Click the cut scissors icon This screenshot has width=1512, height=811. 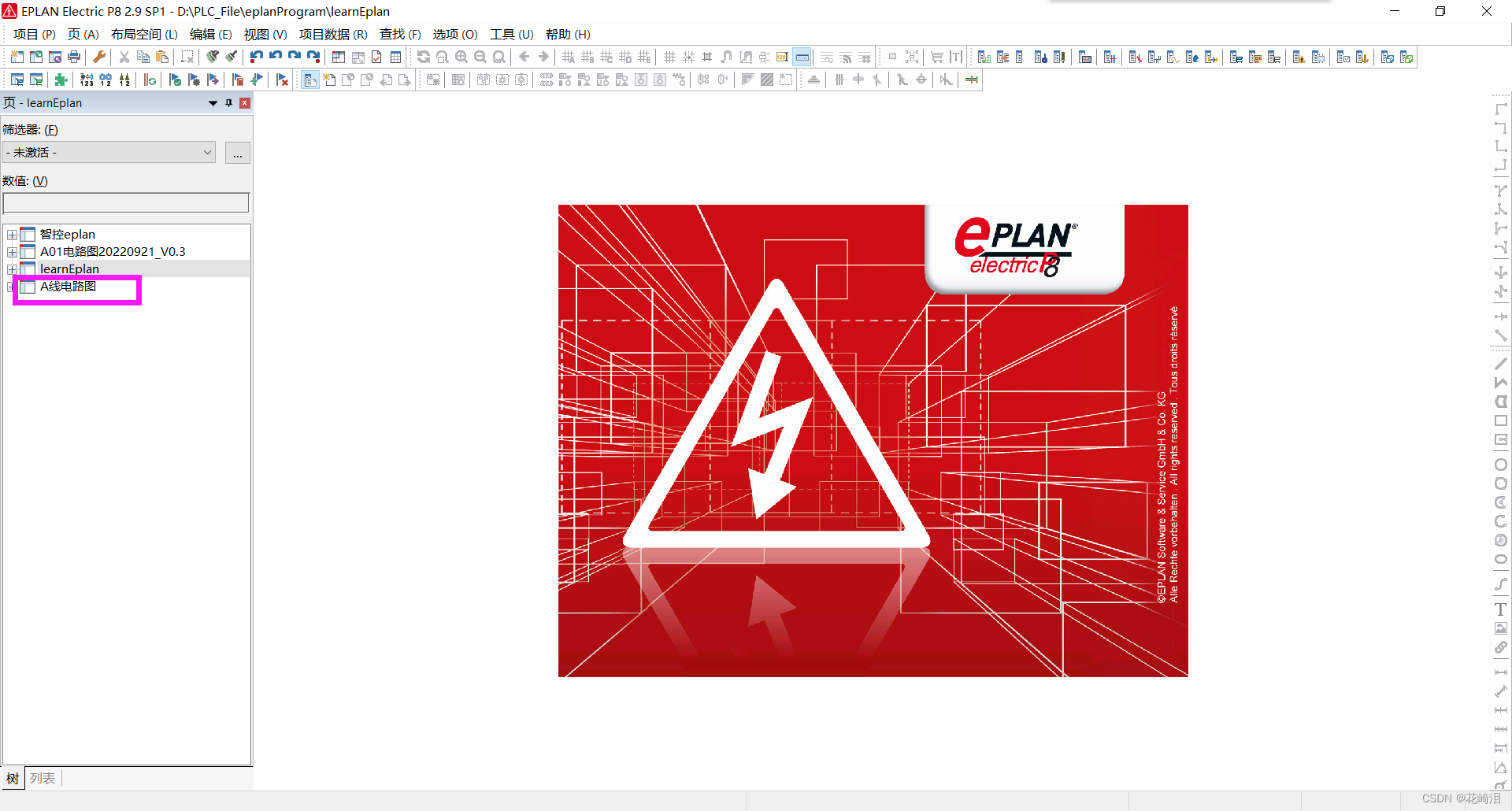coord(124,57)
